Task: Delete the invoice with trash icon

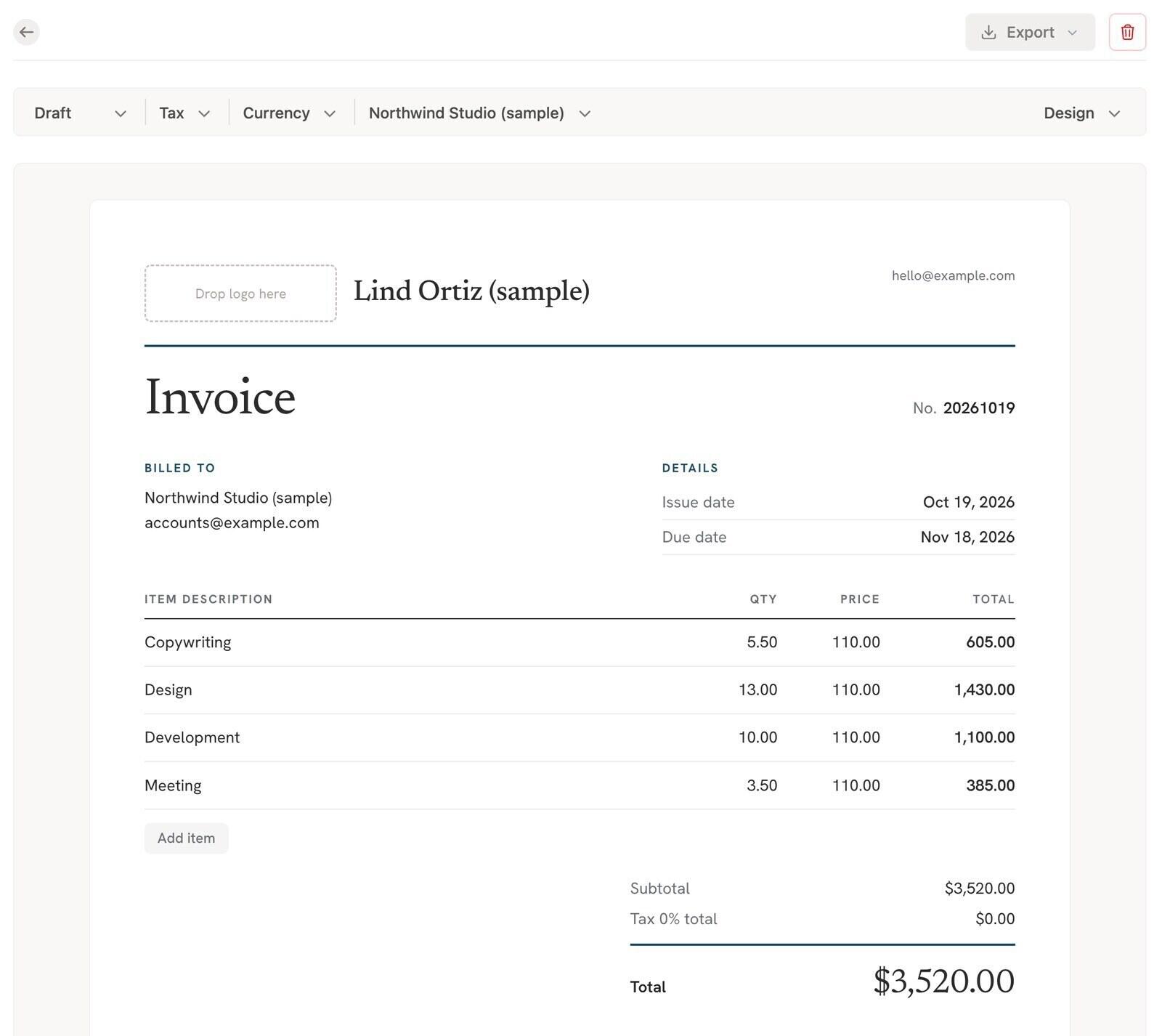Action: point(1127,32)
